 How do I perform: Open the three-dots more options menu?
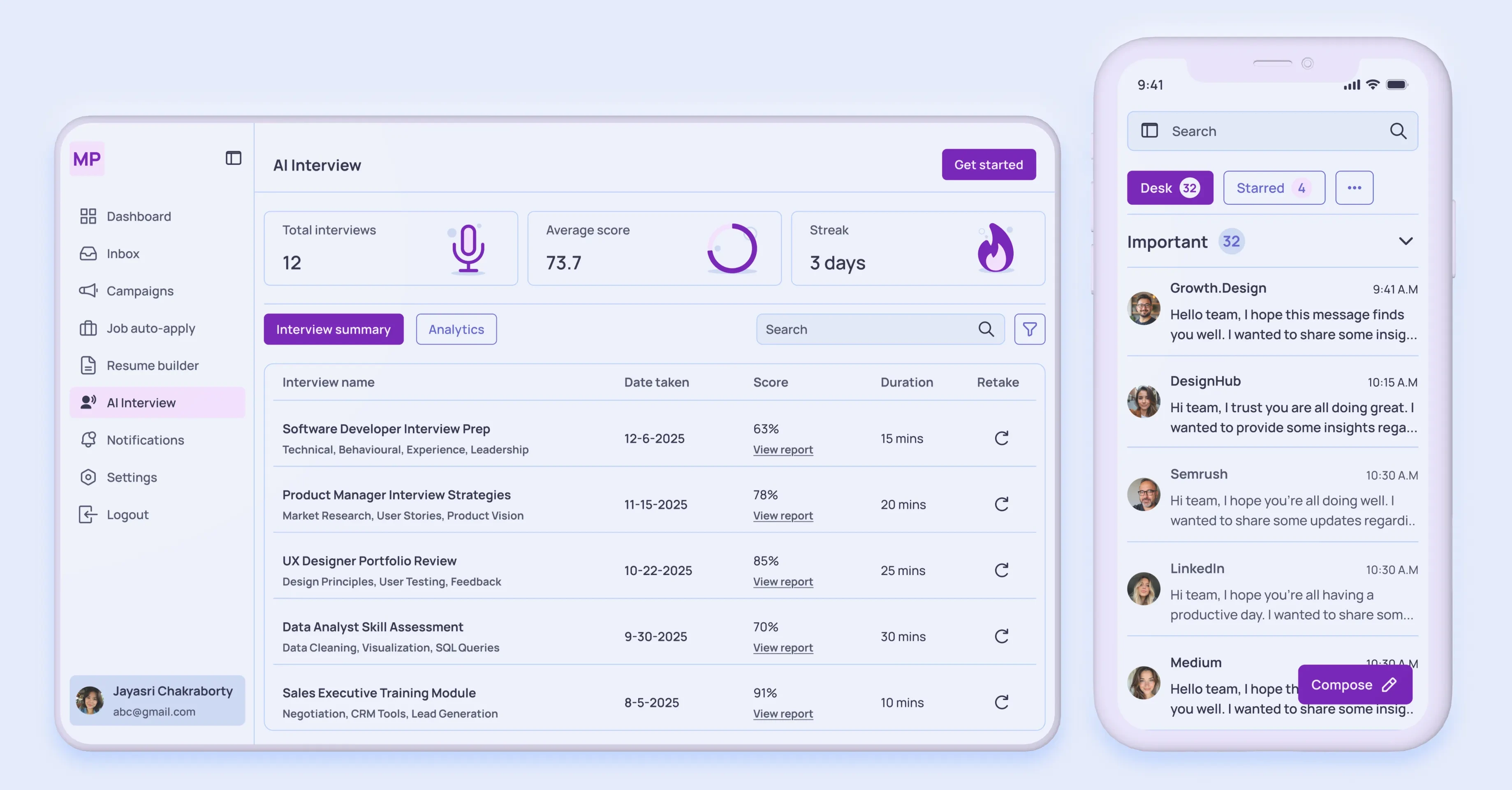1354,188
